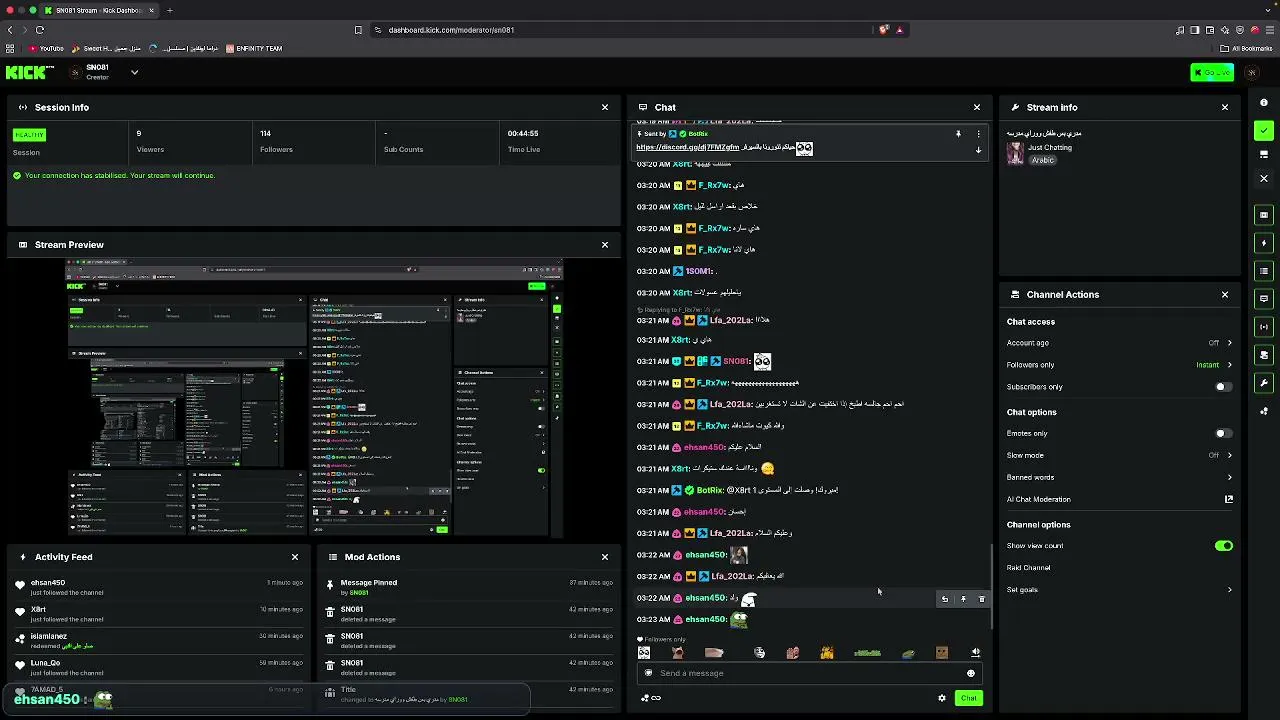
Task: Click the wrench sidebar icon
Action: click(1264, 383)
